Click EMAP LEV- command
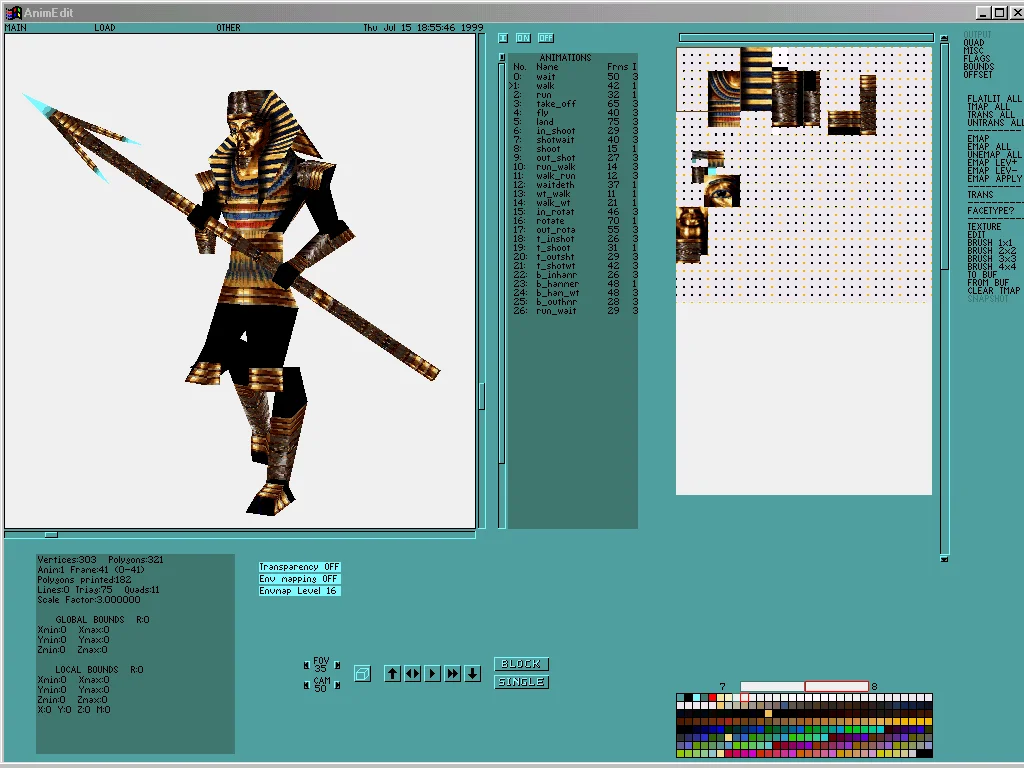Viewport: 1024px width, 768px height. (992, 170)
